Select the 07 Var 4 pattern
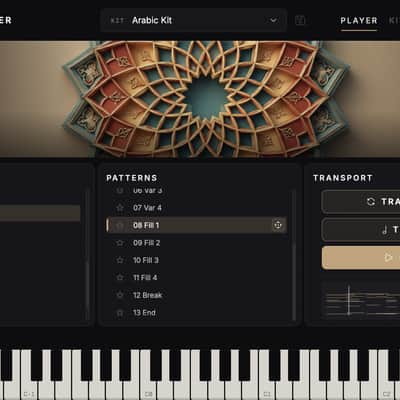This screenshot has width=400, height=400. coord(196,208)
